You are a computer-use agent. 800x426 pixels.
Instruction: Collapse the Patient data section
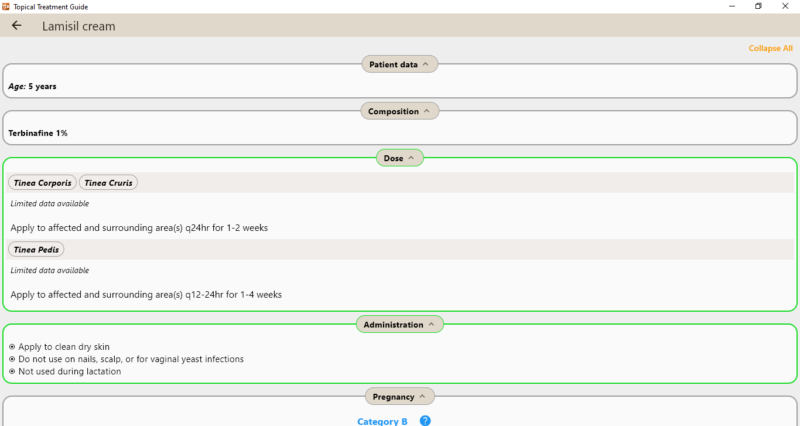399,64
